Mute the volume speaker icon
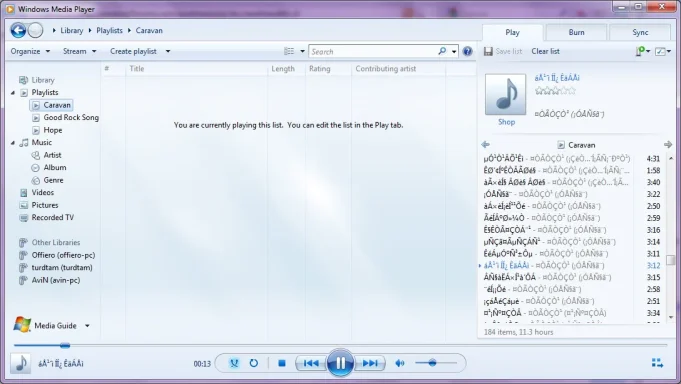Viewport: 681px width, 384px height. (400, 363)
